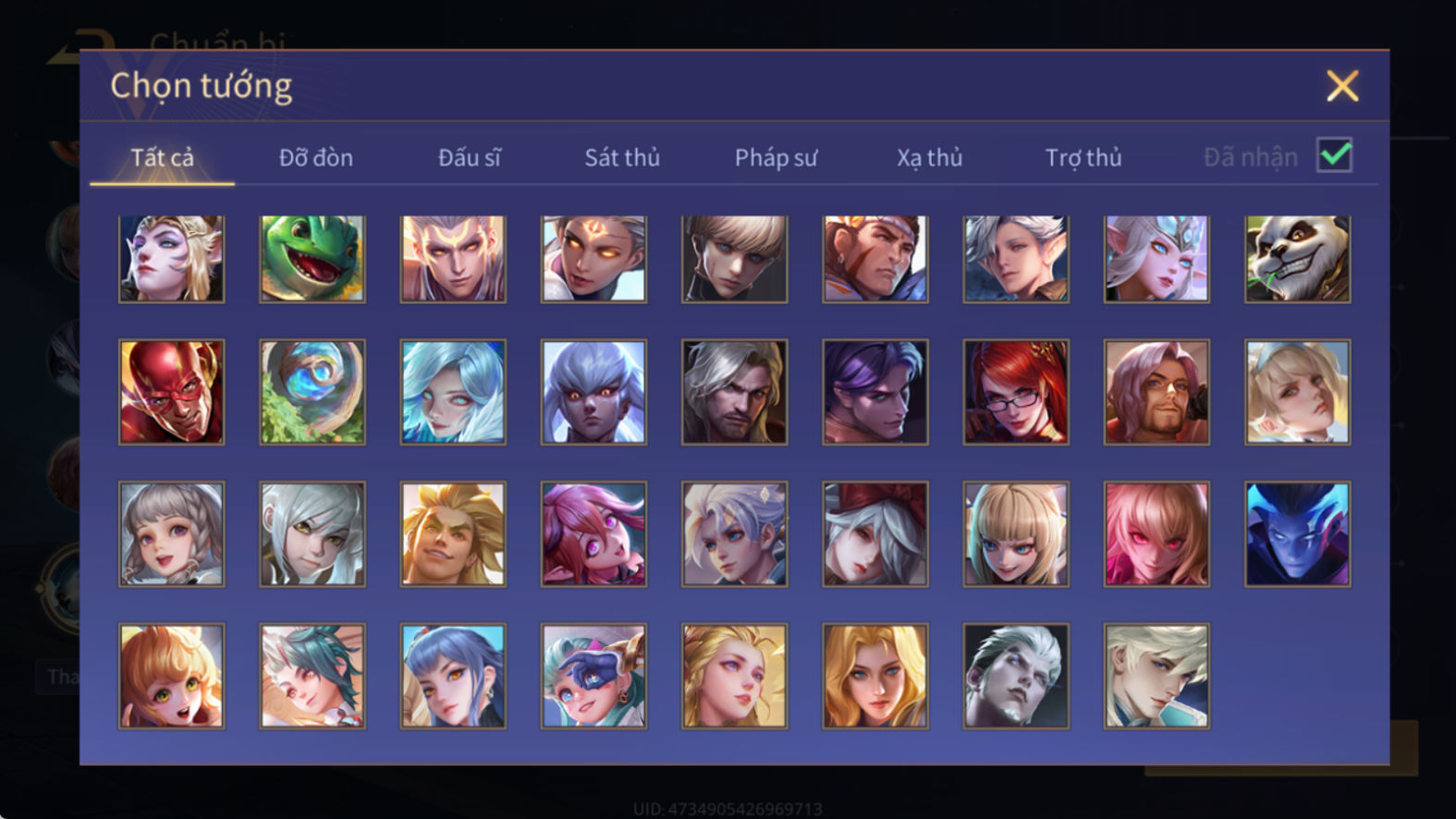The height and width of the screenshot is (819, 1456).
Task: Select the bearded man with sunglasses portrait
Action: tap(1156, 392)
